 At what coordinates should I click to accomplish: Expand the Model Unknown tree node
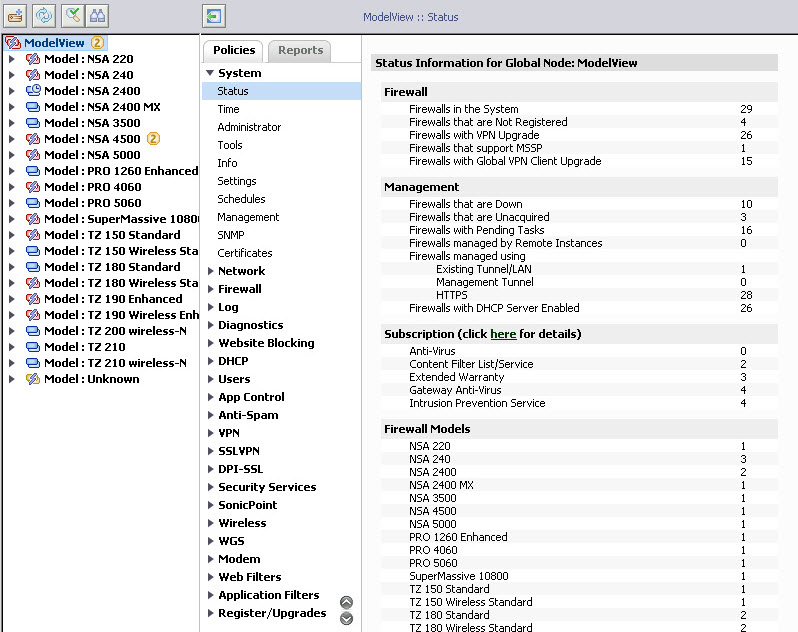pos(12,379)
